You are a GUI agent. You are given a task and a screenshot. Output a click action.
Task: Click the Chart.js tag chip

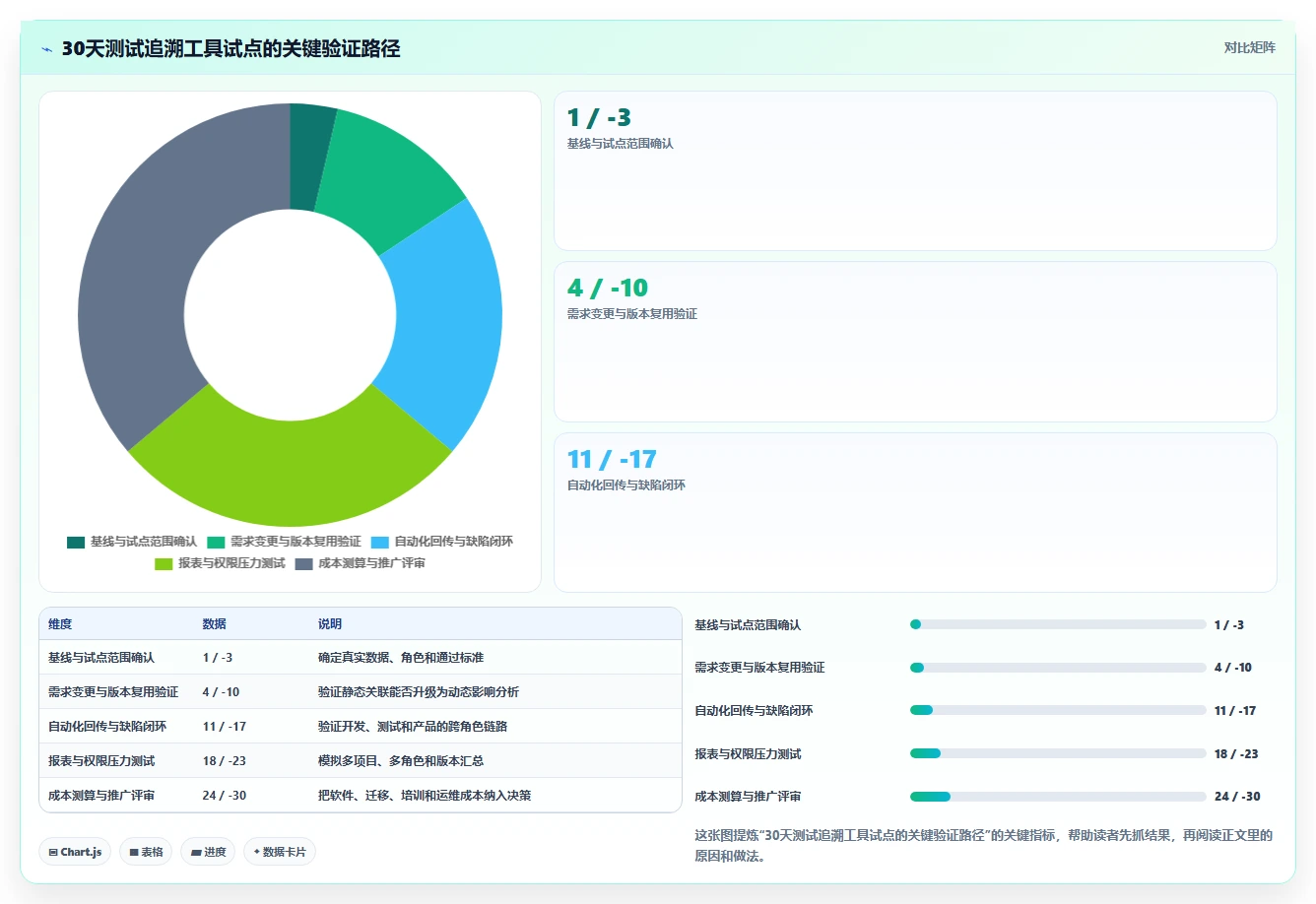pyautogui.click(x=75, y=852)
